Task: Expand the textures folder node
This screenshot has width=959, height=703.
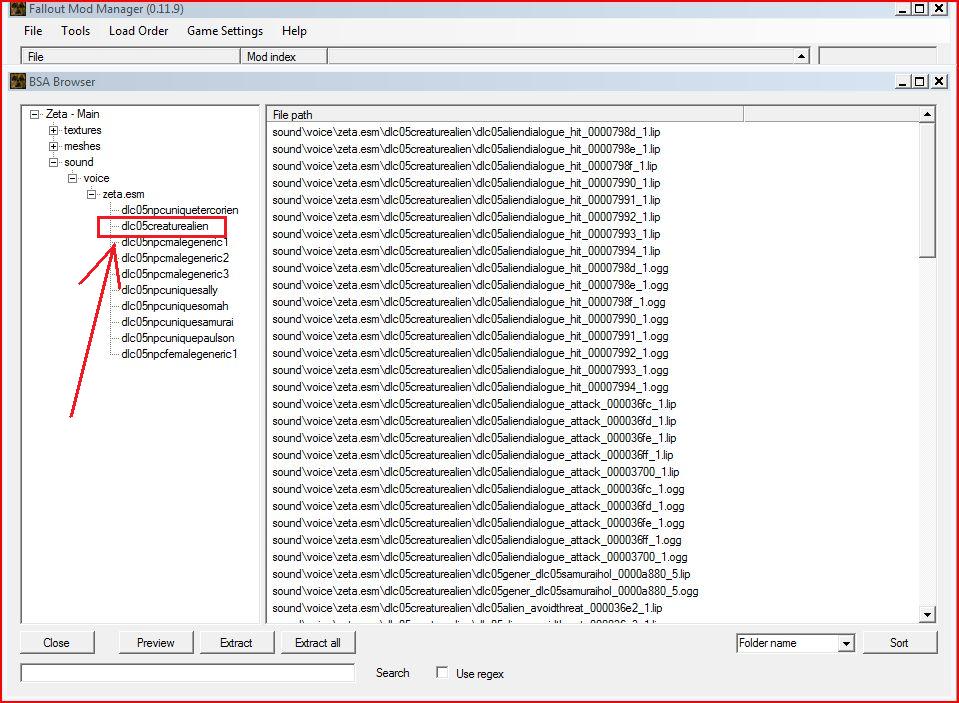Action: (54, 130)
